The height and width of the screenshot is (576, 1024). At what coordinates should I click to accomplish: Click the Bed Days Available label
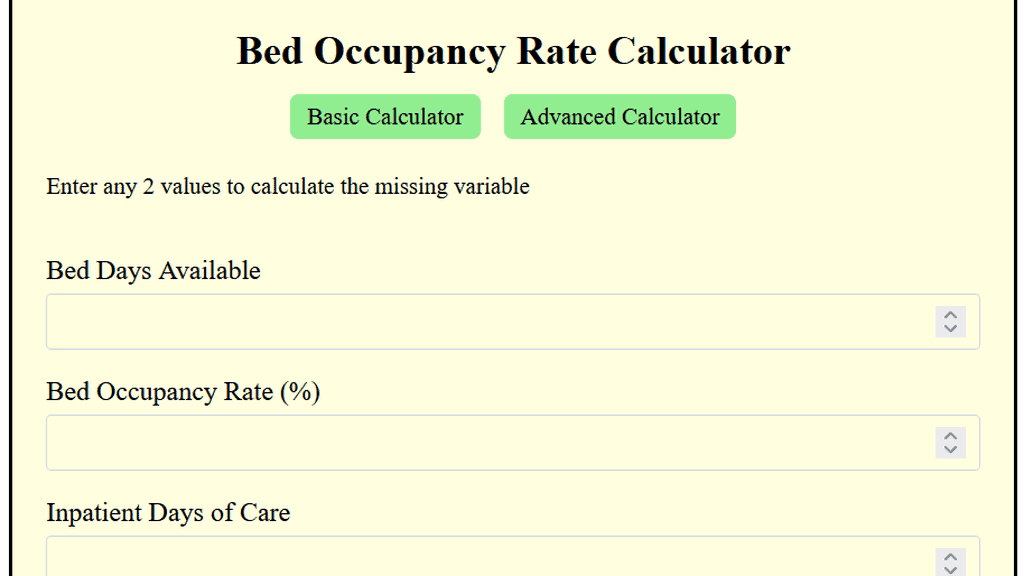click(x=152, y=270)
